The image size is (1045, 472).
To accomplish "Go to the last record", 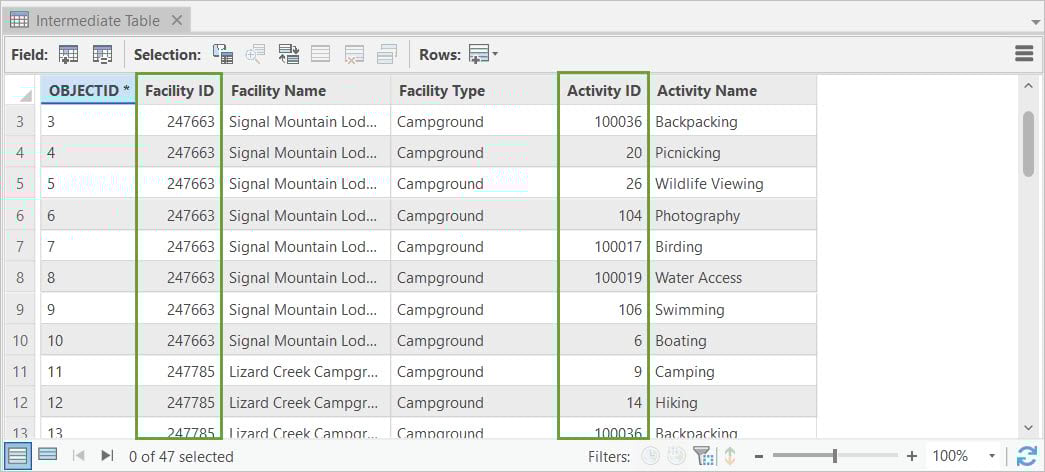I will click(x=107, y=455).
